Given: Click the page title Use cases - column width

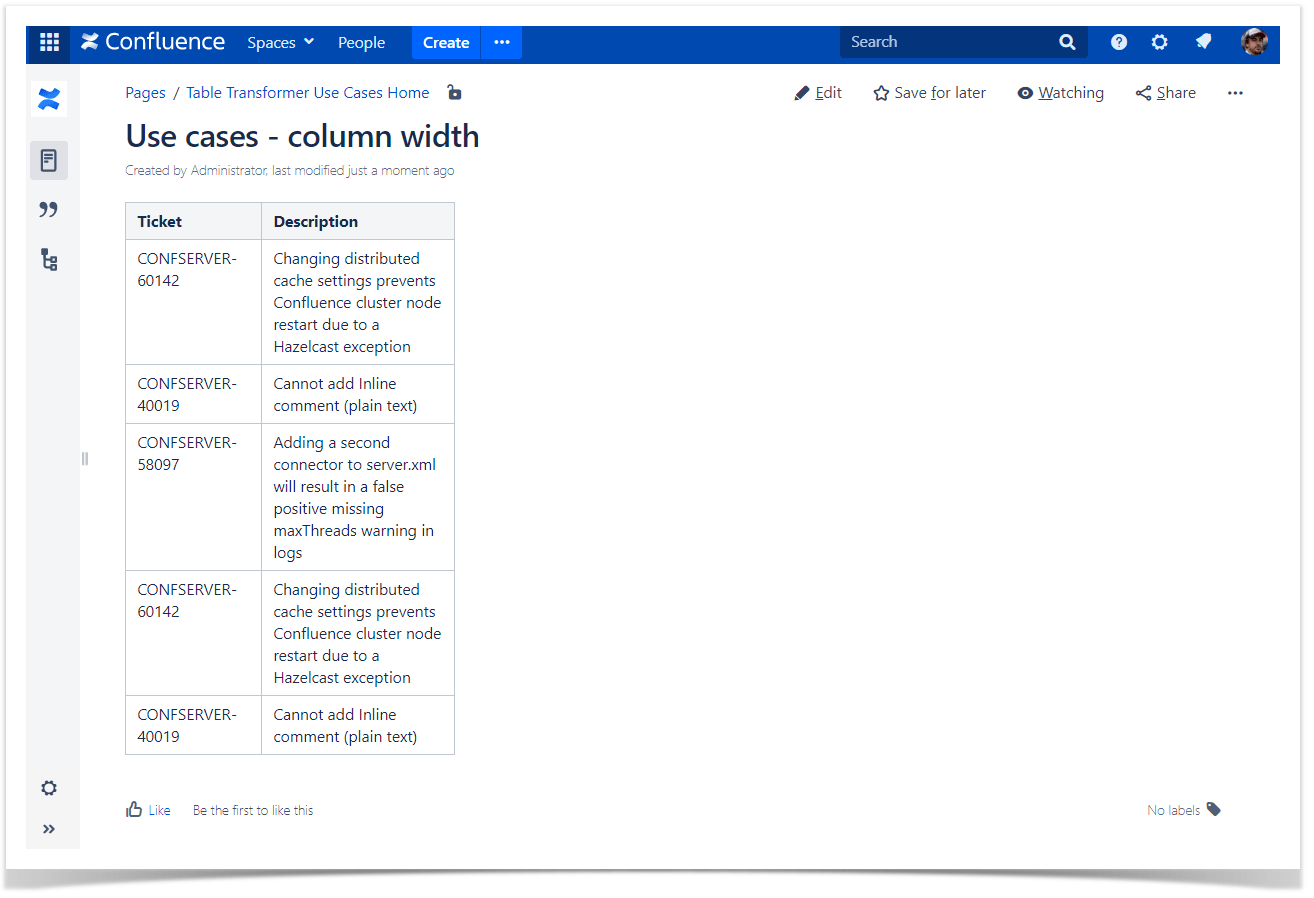Looking at the screenshot, I should click(302, 136).
